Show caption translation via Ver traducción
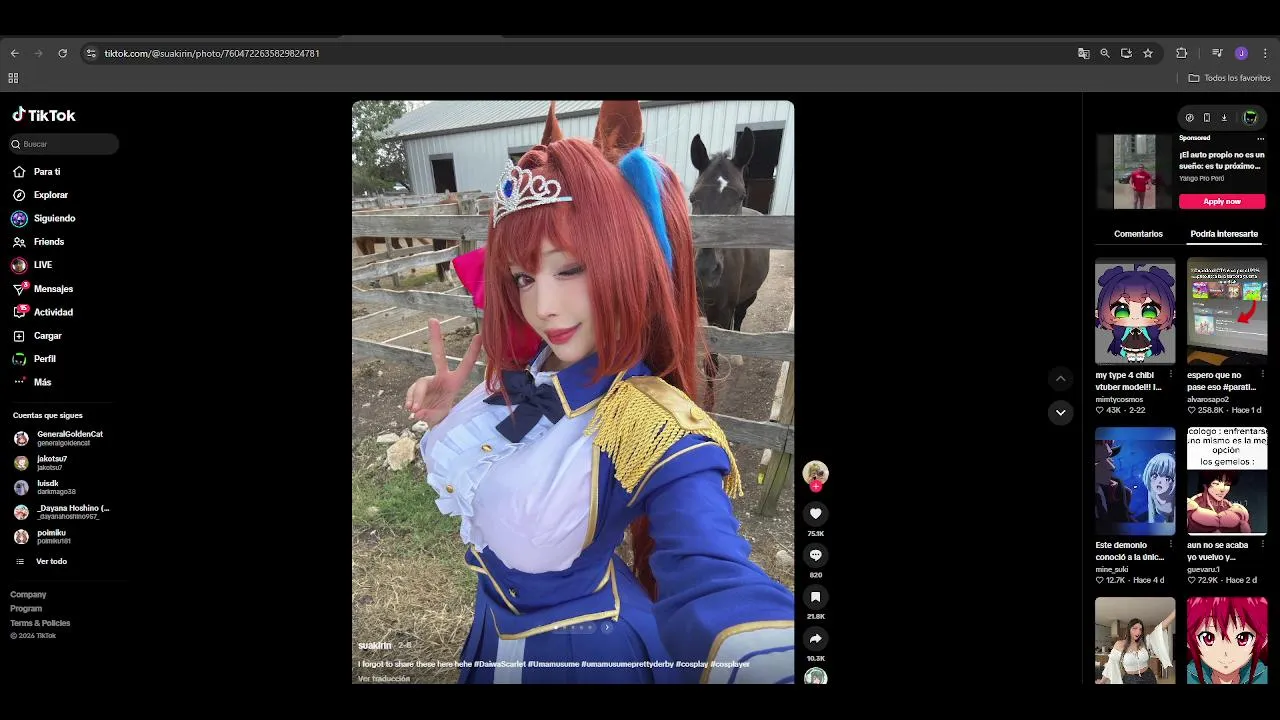 click(x=384, y=679)
